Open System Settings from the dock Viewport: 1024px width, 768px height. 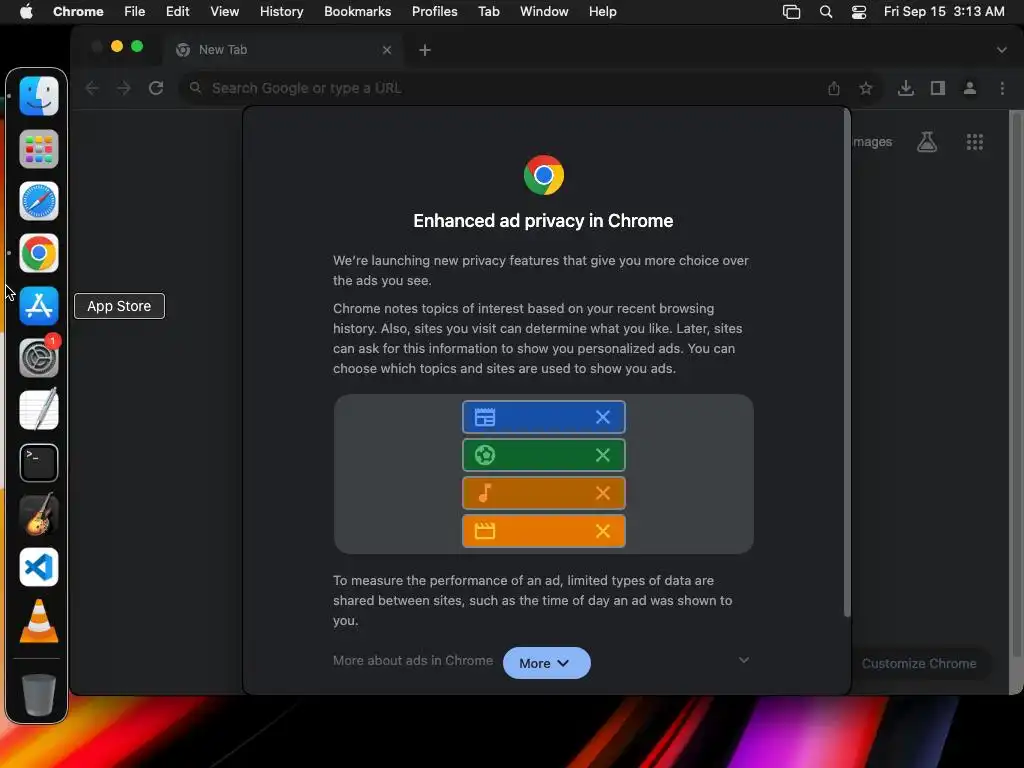[x=39, y=358]
